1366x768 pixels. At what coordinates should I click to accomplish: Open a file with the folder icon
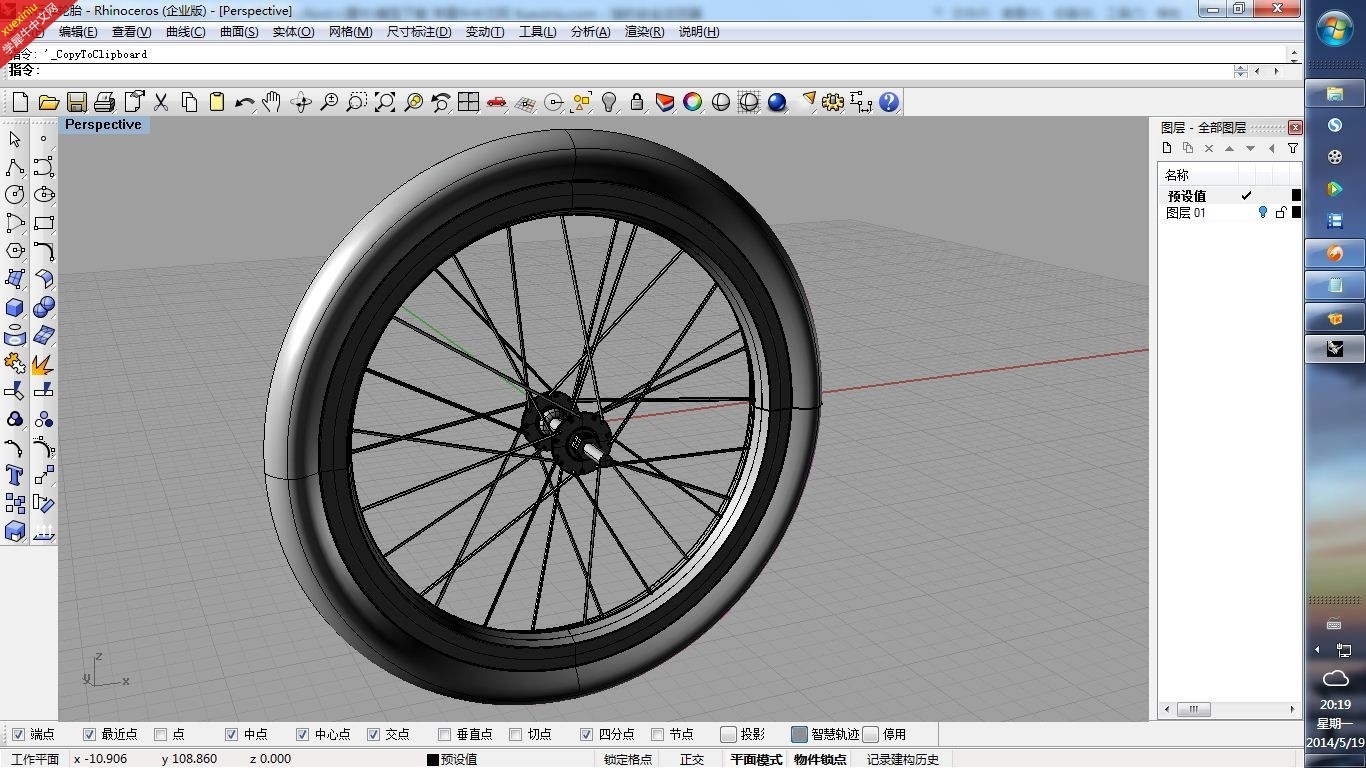pyautogui.click(x=48, y=102)
